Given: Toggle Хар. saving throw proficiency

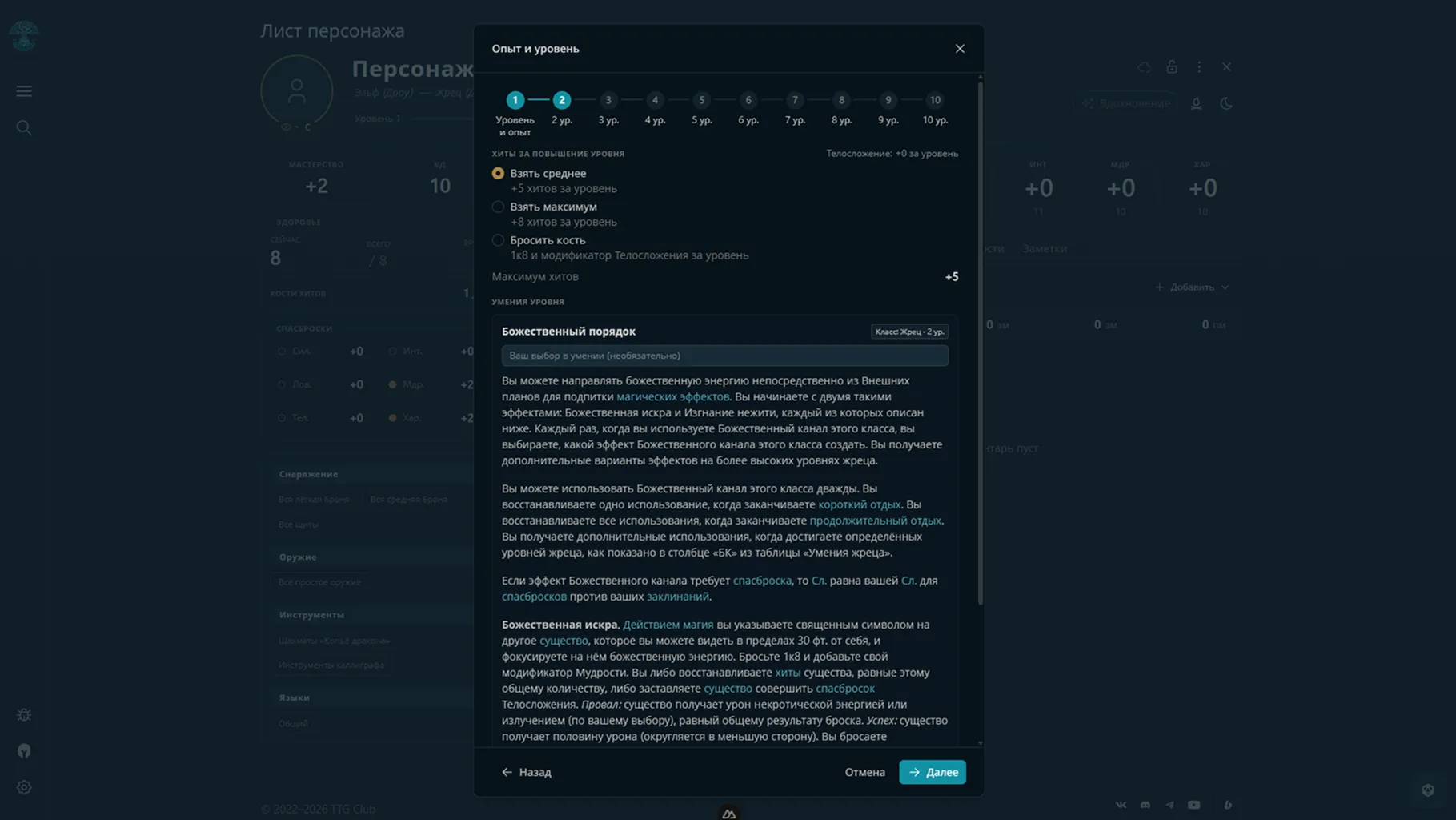Looking at the screenshot, I should (x=392, y=418).
